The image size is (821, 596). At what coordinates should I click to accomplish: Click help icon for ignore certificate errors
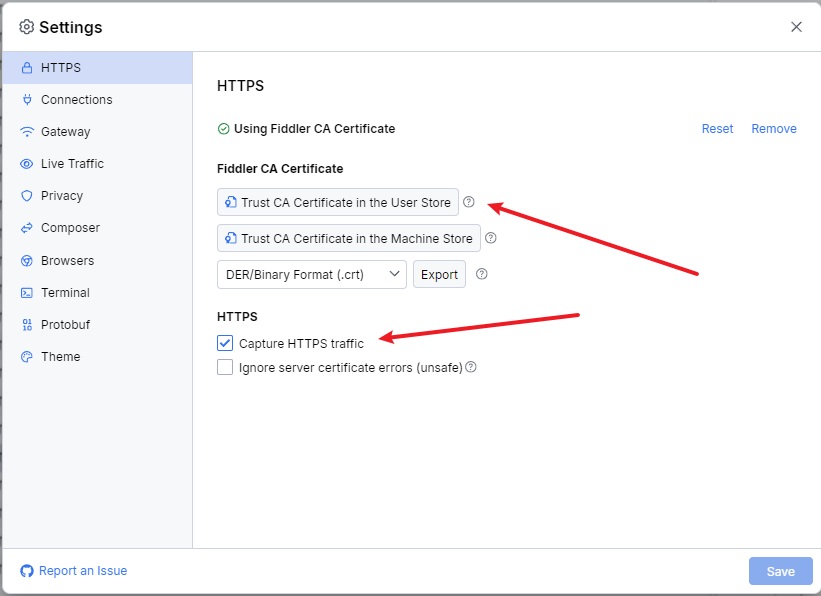[471, 367]
